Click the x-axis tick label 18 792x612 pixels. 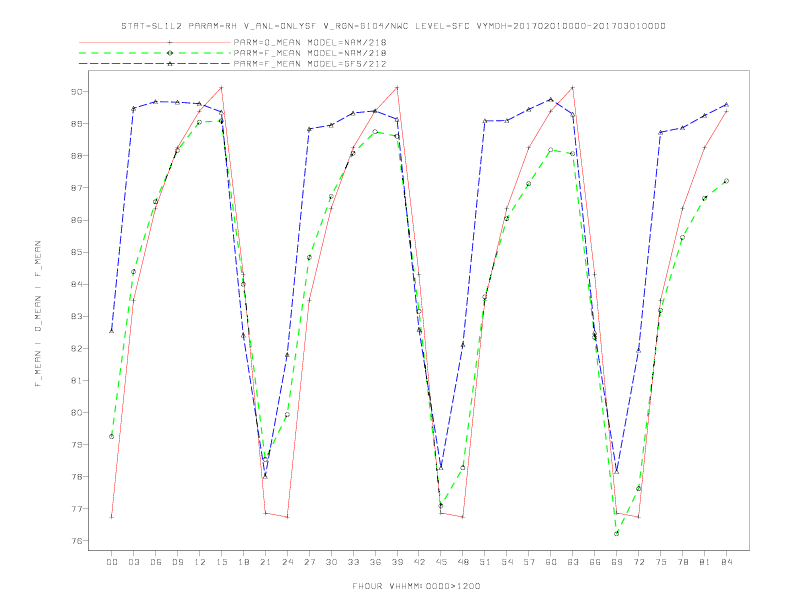point(243,562)
